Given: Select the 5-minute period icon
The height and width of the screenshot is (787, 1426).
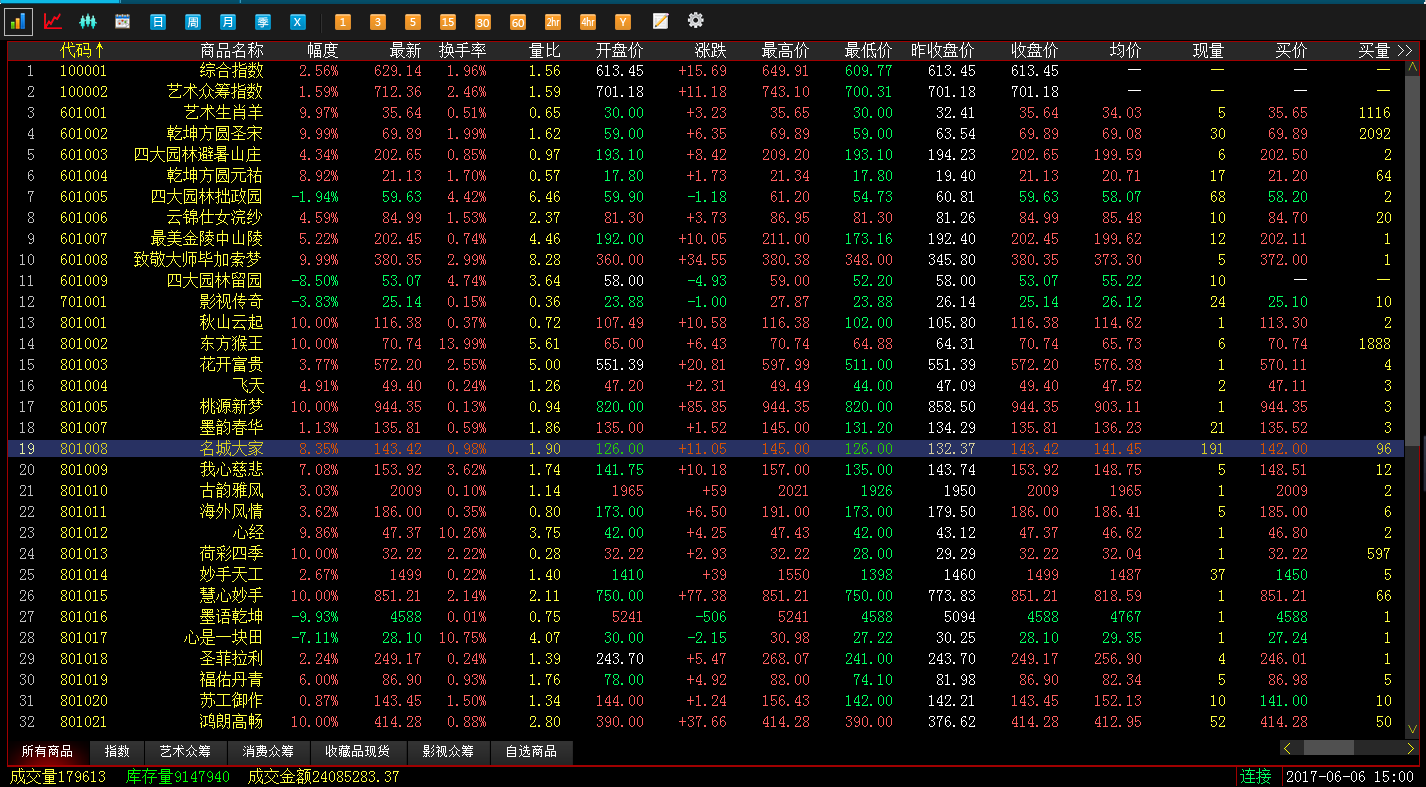Looking at the screenshot, I should pos(412,21).
